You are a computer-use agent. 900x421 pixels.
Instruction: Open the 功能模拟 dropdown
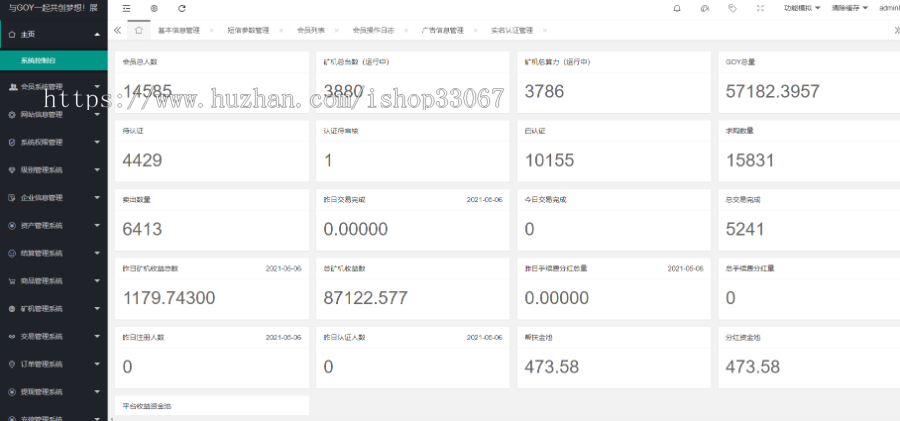click(802, 9)
